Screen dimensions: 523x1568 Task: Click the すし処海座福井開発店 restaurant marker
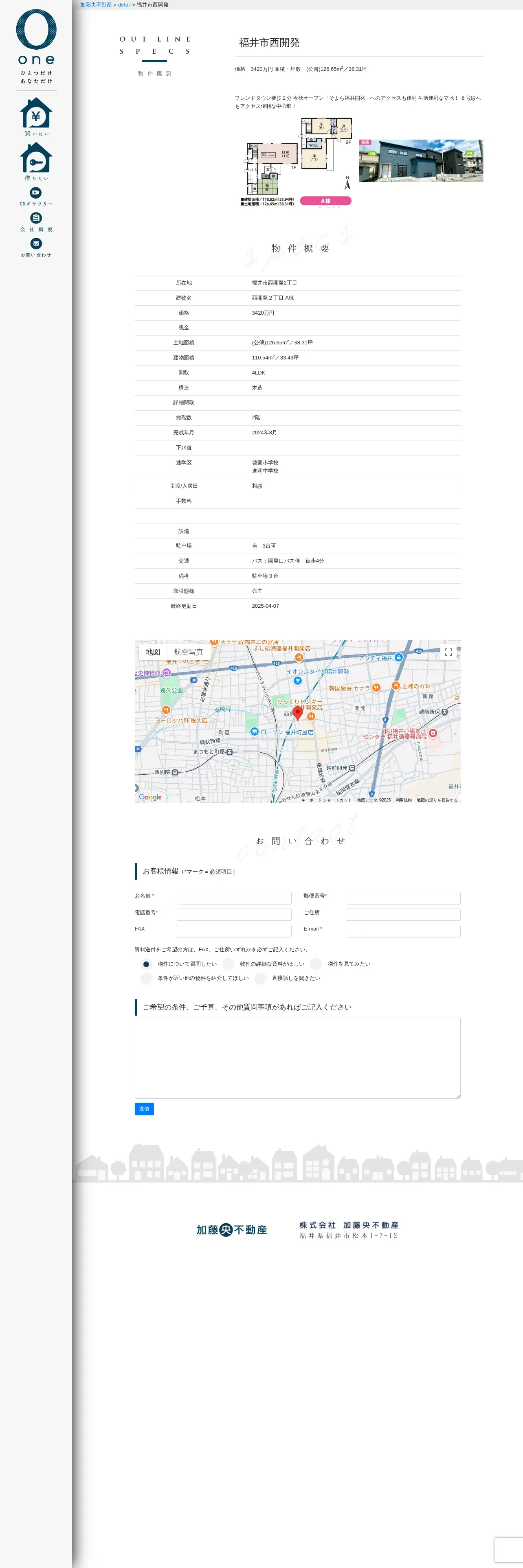click(x=299, y=657)
